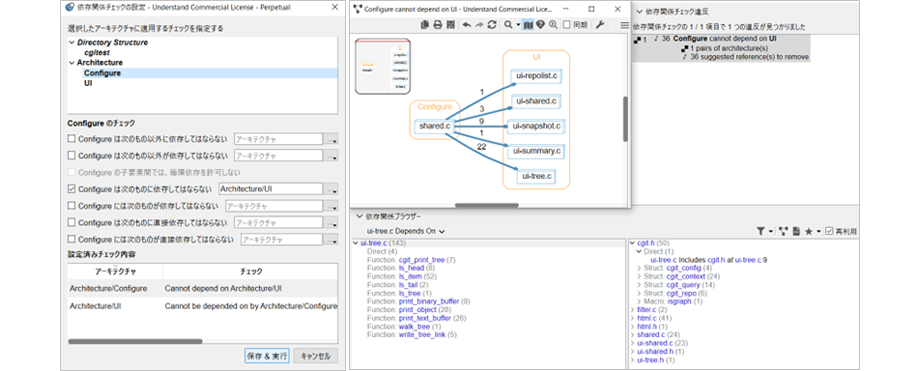
Task: Show dependency graph icon in browser toolbar
Action: click(783, 232)
